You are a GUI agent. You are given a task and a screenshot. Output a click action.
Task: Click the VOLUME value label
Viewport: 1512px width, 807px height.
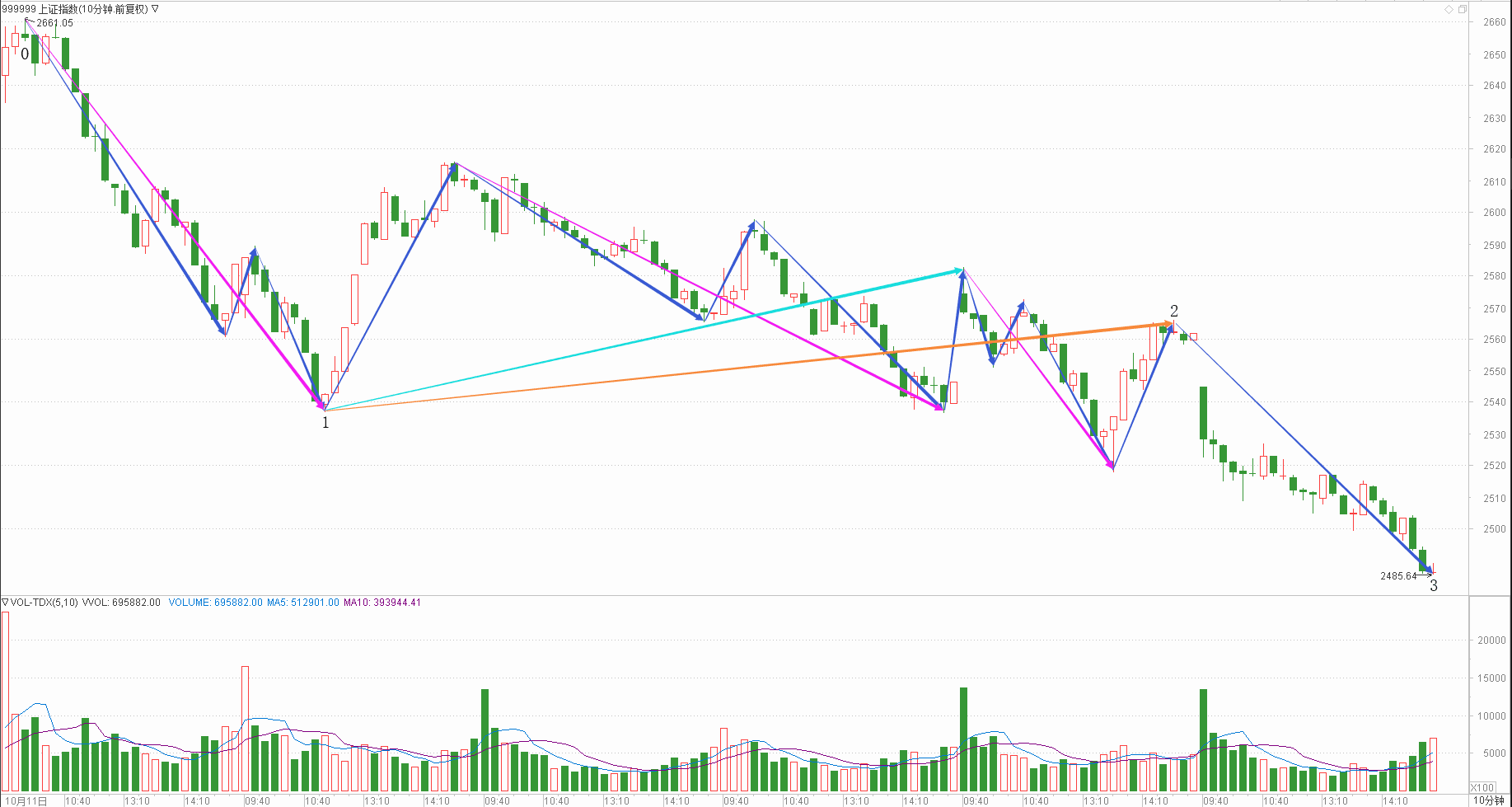coord(215,603)
